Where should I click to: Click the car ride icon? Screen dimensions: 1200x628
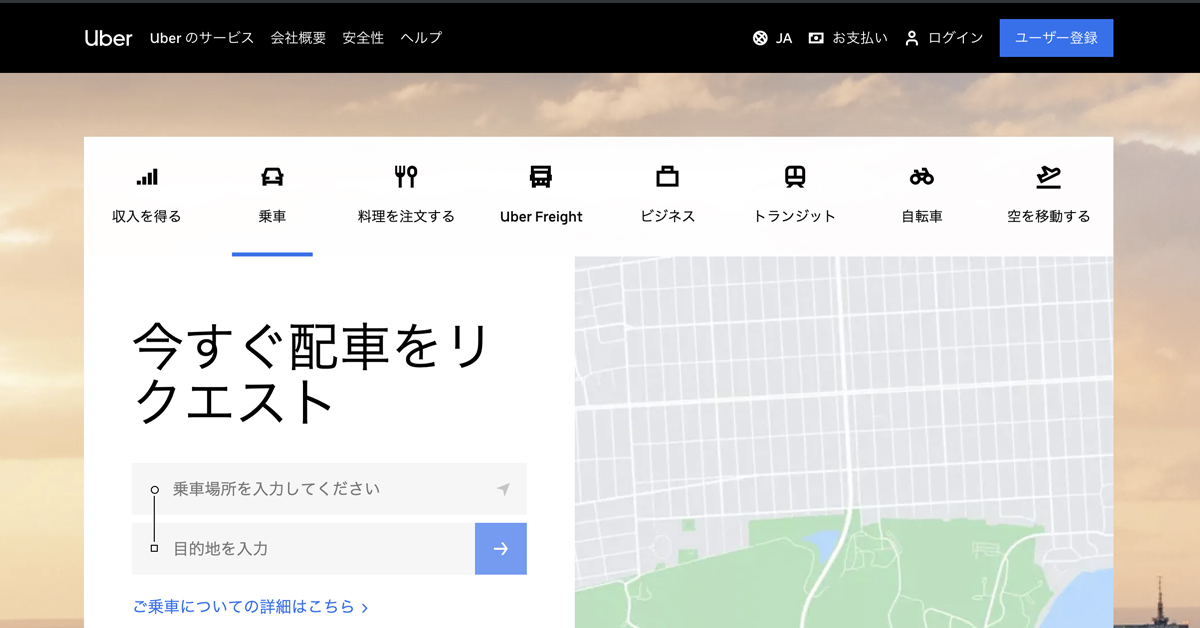click(x=272, y=177)
